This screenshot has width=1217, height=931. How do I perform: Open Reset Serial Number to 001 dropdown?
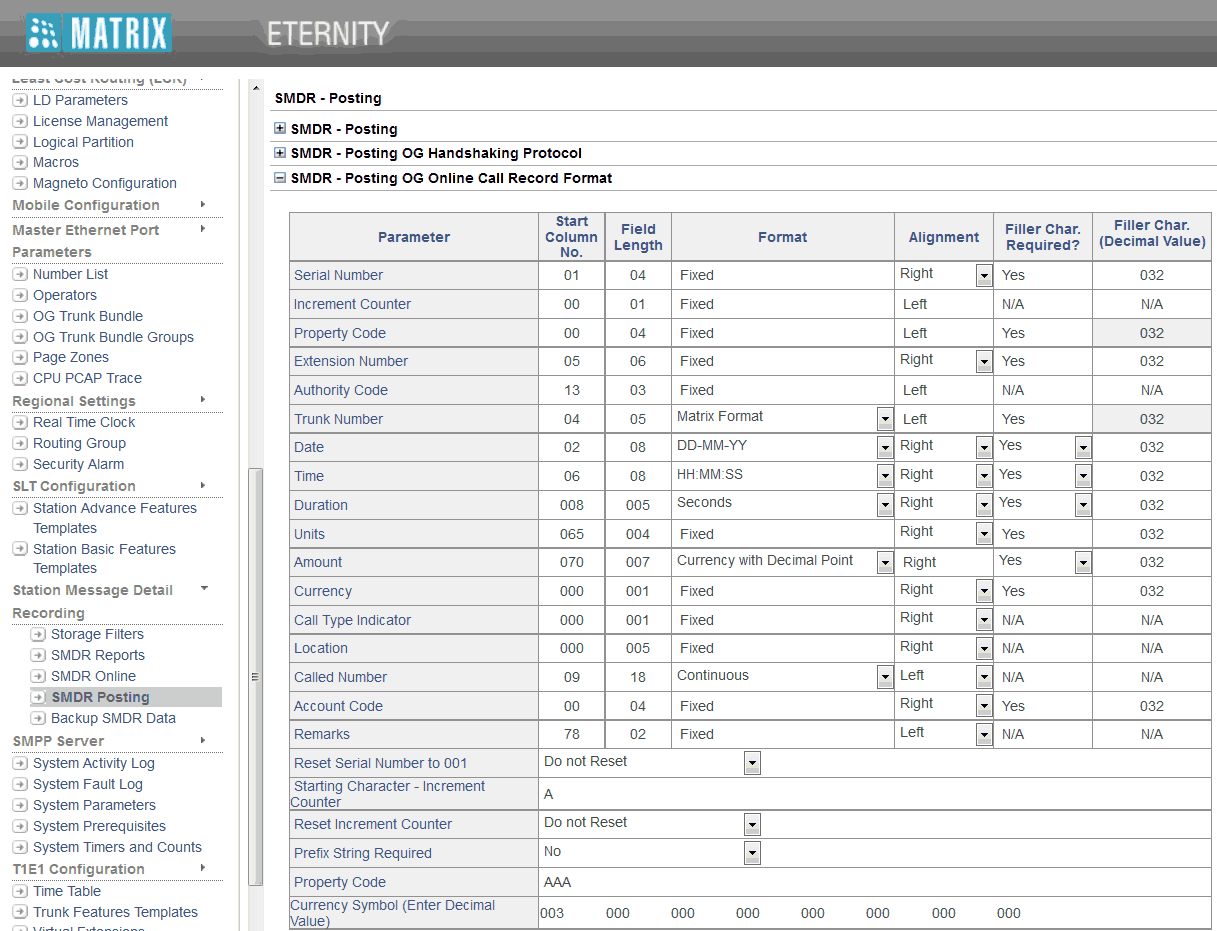(752, 764)
